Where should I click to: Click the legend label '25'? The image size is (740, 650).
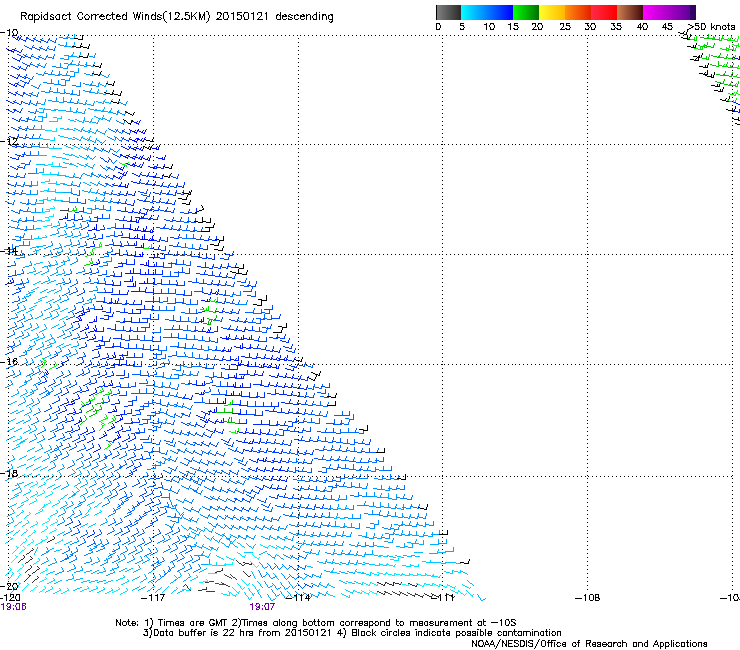point(565,27)
